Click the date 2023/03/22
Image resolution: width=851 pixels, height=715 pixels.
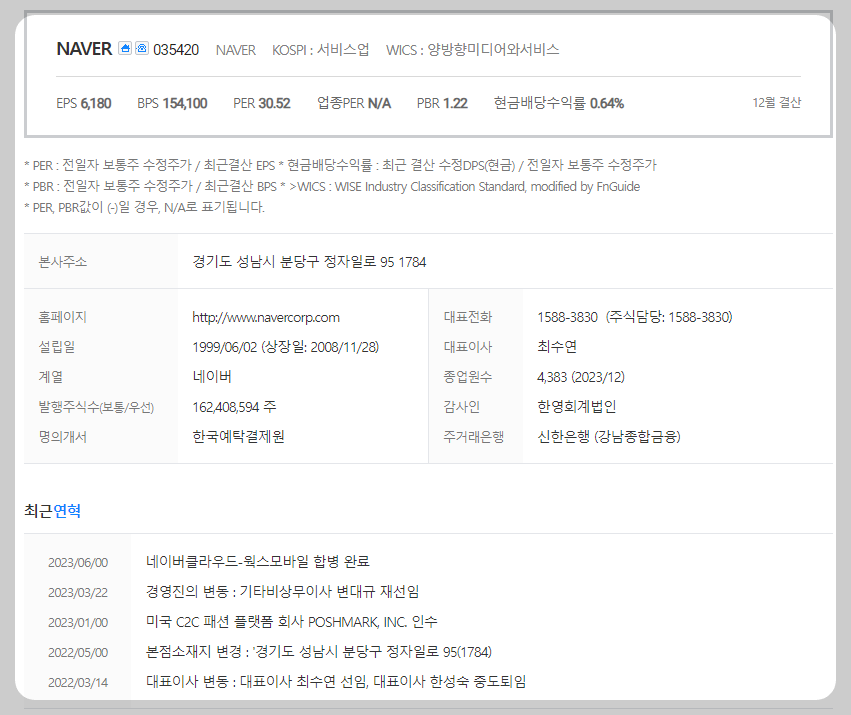[x=78, y=592]
